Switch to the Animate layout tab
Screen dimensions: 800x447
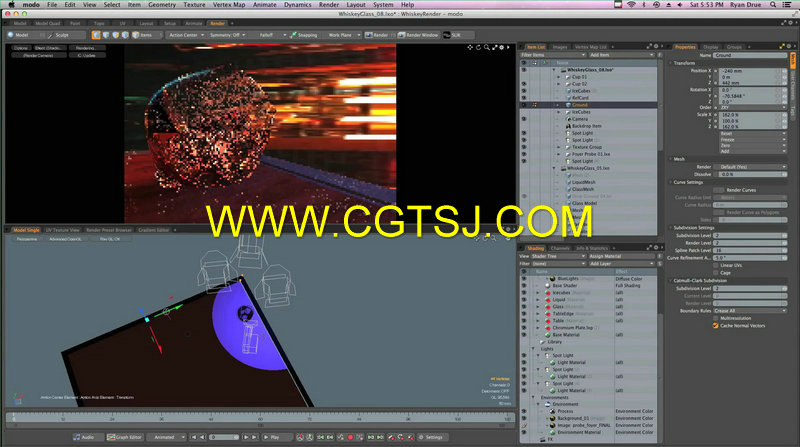click(x=193, y=23)
